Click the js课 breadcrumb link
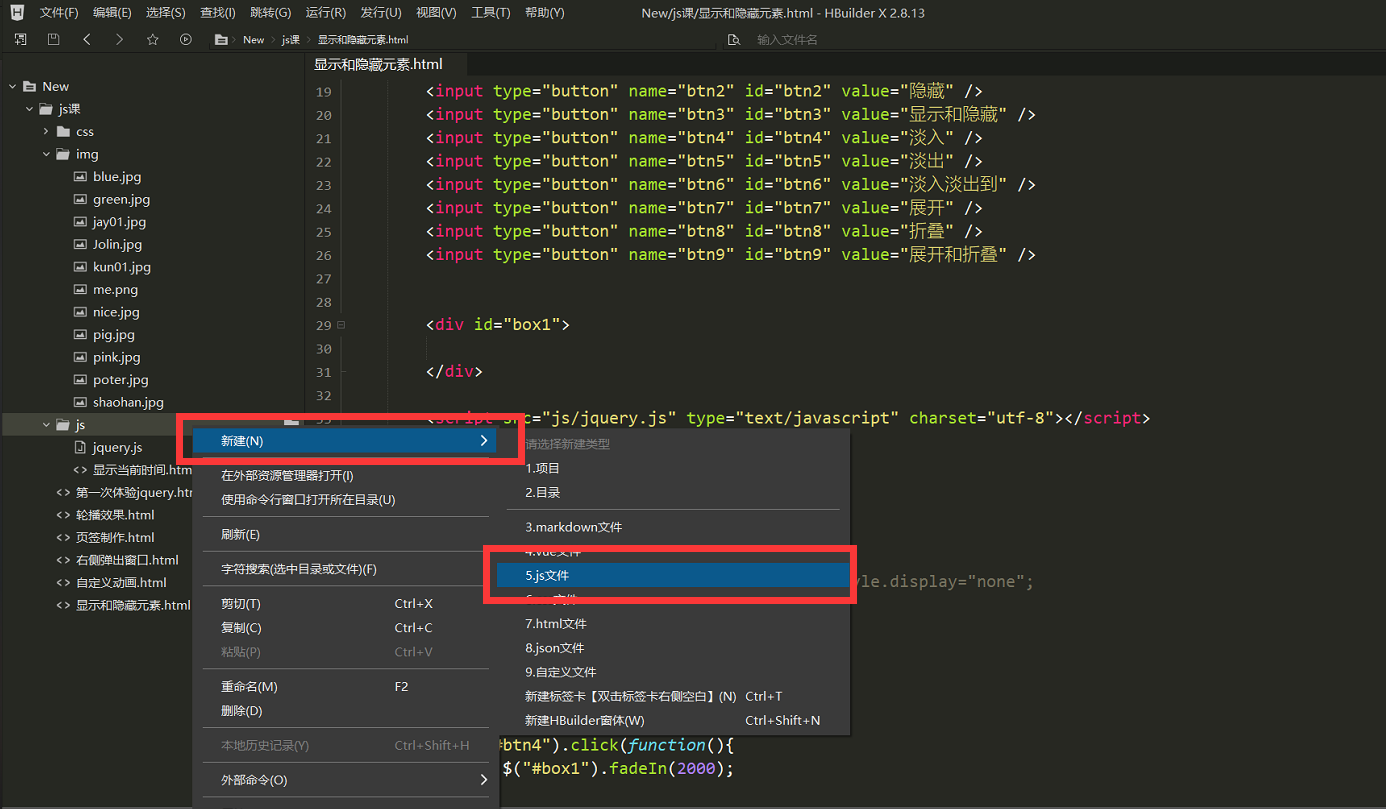The image size is (1386, 809). point(291,40)
